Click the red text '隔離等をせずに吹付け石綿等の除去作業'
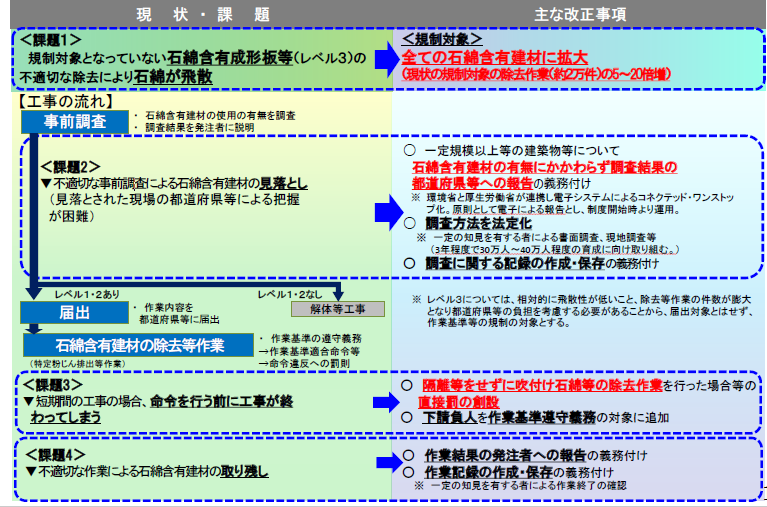 tap(542, 385)
